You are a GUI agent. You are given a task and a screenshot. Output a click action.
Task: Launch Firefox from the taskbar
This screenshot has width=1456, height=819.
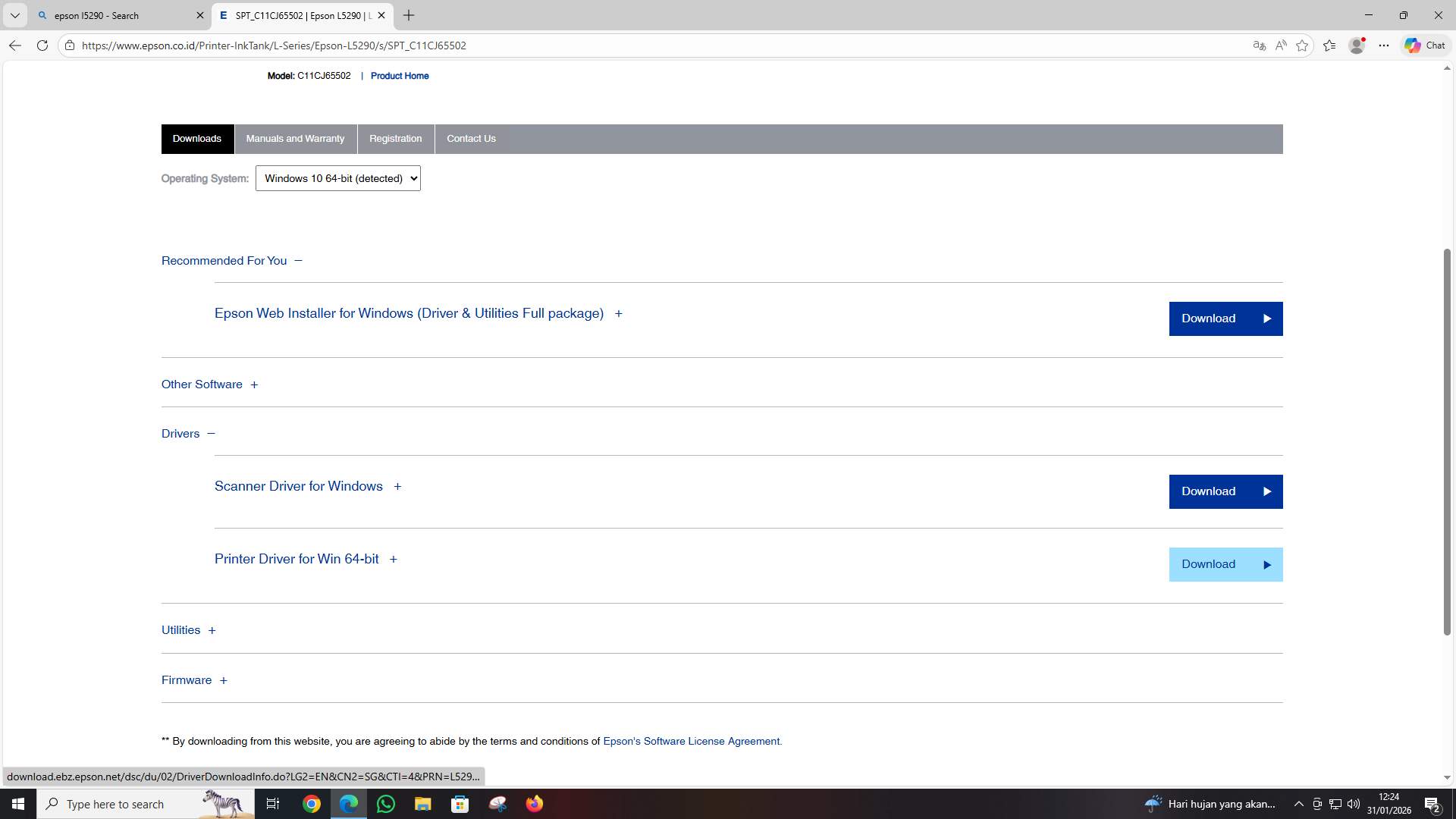pyautogui.click(x=535, y=803)
